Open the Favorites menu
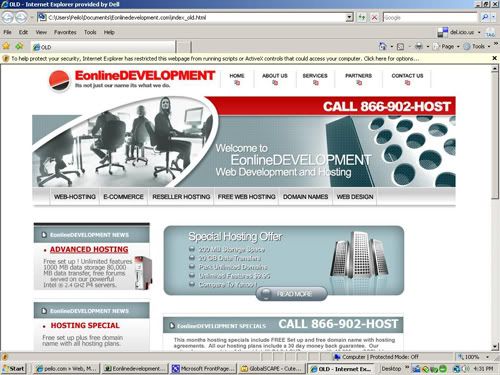The image size is (500, 375). [x=65, y=32]
